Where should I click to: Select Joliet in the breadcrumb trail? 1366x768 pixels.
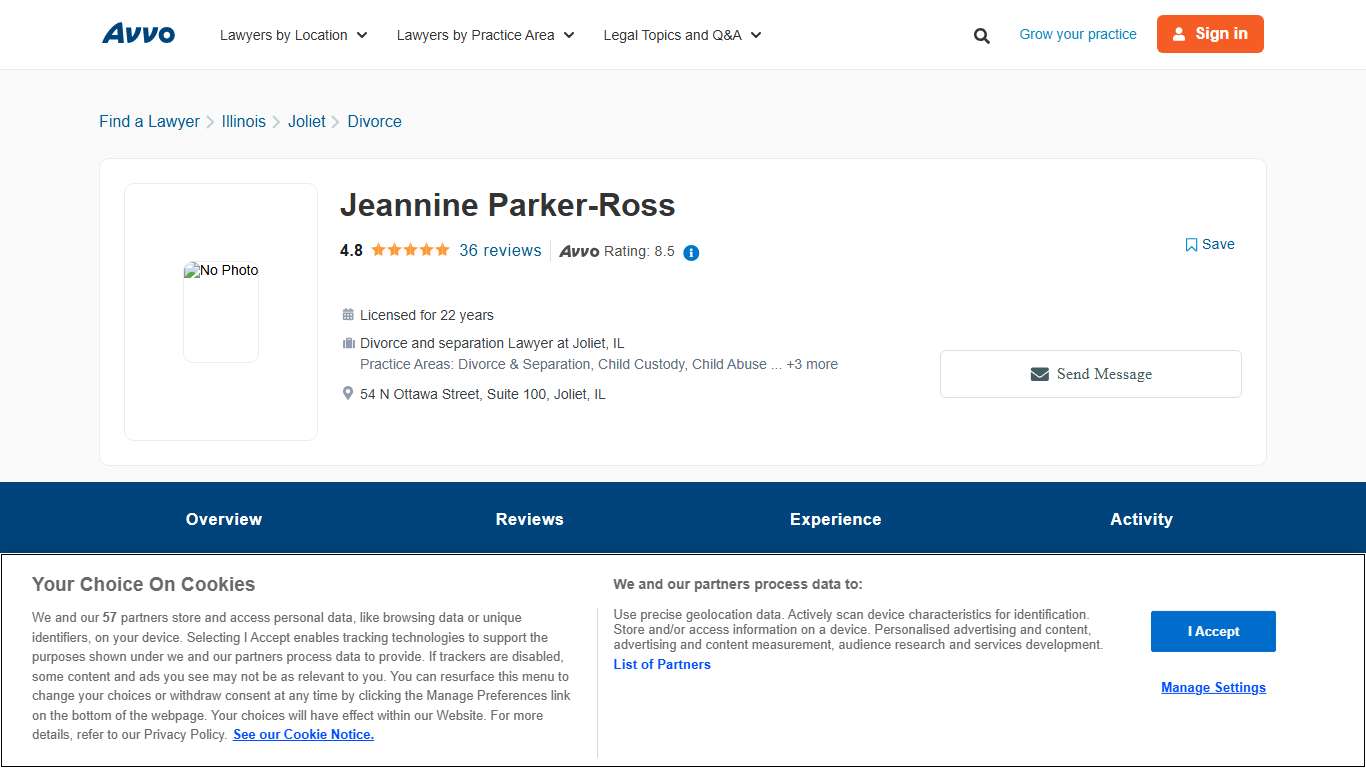306,121
